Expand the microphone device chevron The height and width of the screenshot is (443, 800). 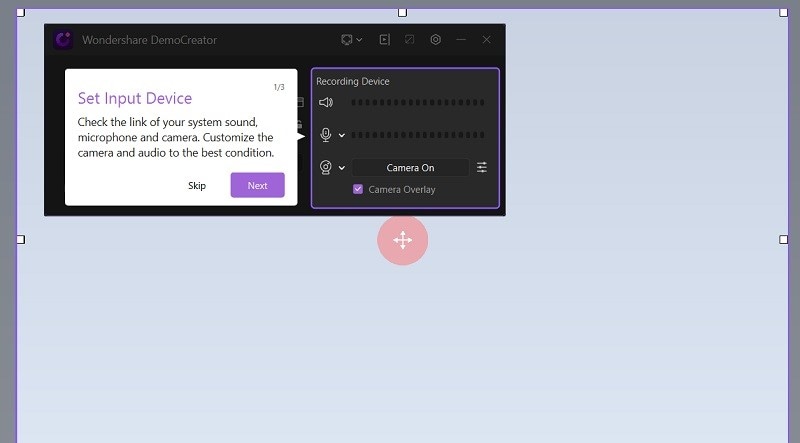click(342, 135)
